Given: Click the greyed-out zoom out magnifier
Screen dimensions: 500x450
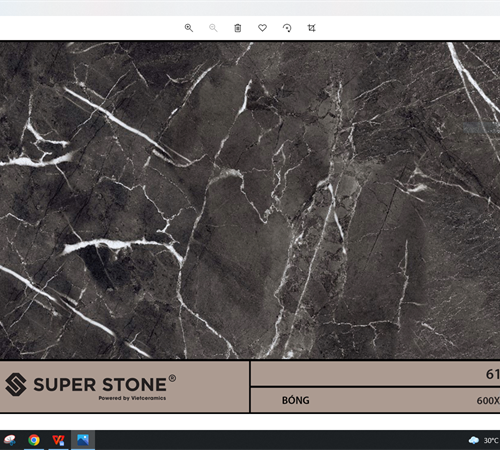Looking at the screenshot, I should [213, 28].
